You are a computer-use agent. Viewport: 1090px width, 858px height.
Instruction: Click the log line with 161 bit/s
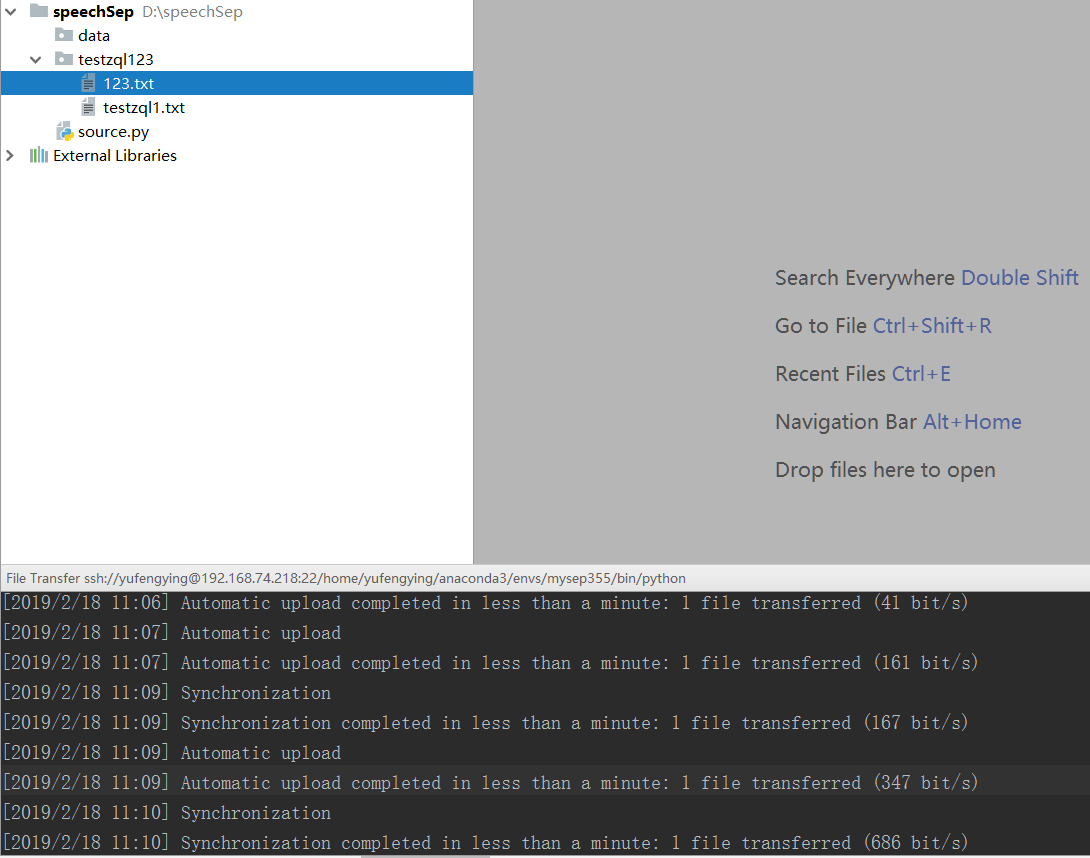[490, 663]
